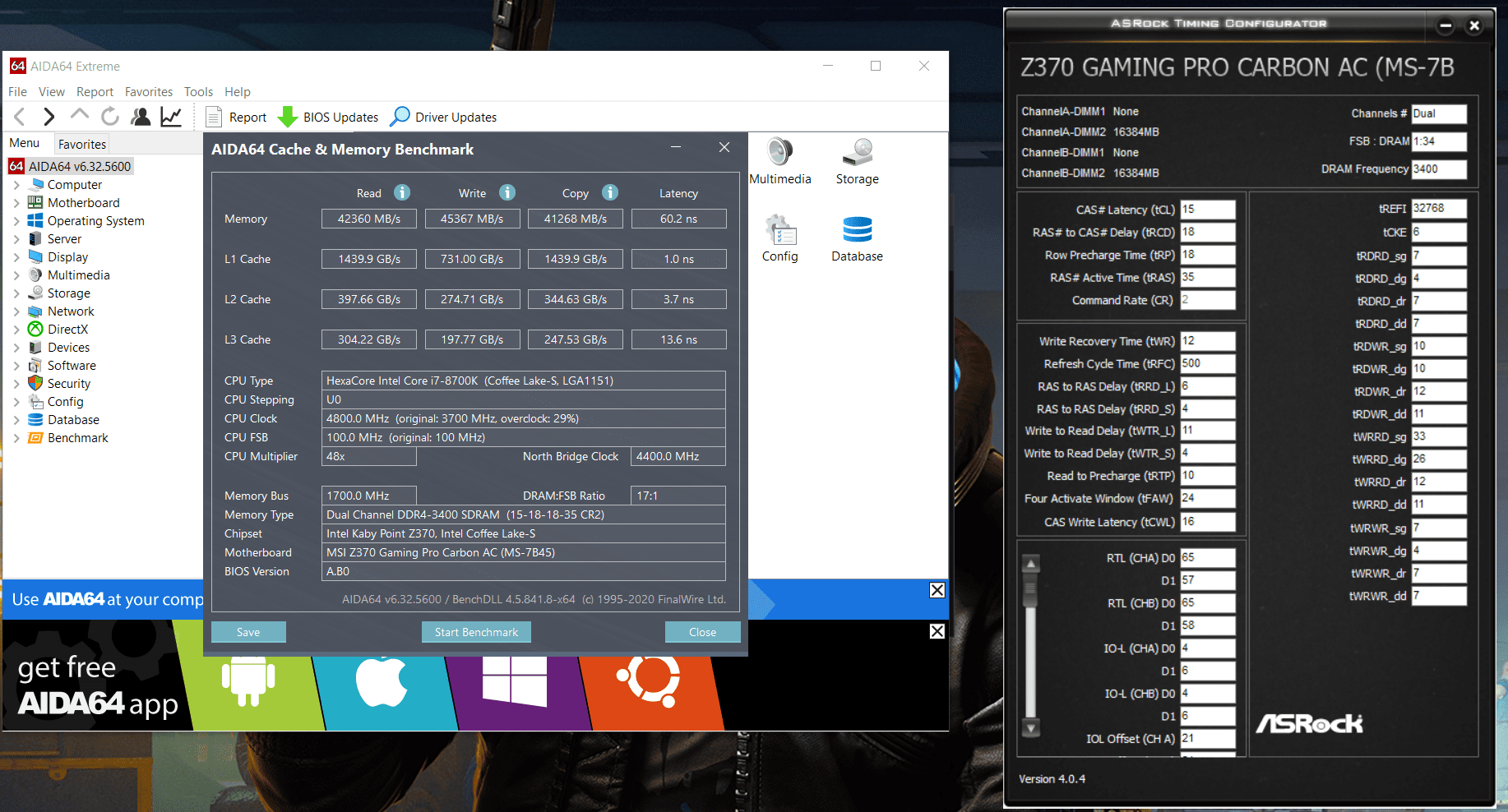Click the up-level arrow in AIDA64 toolbar
The image size is (1508, 812).
click(79, 115)
